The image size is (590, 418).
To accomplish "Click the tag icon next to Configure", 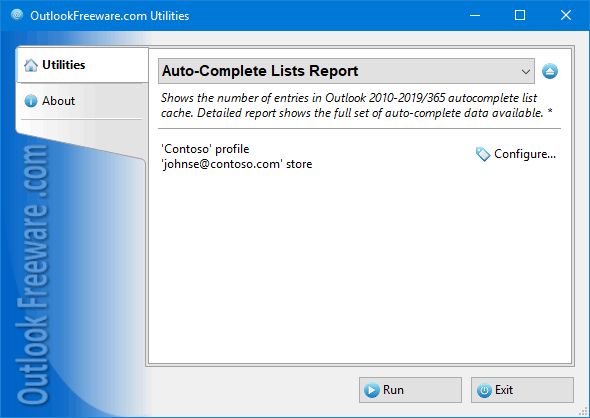I will [x=483, y=154].
